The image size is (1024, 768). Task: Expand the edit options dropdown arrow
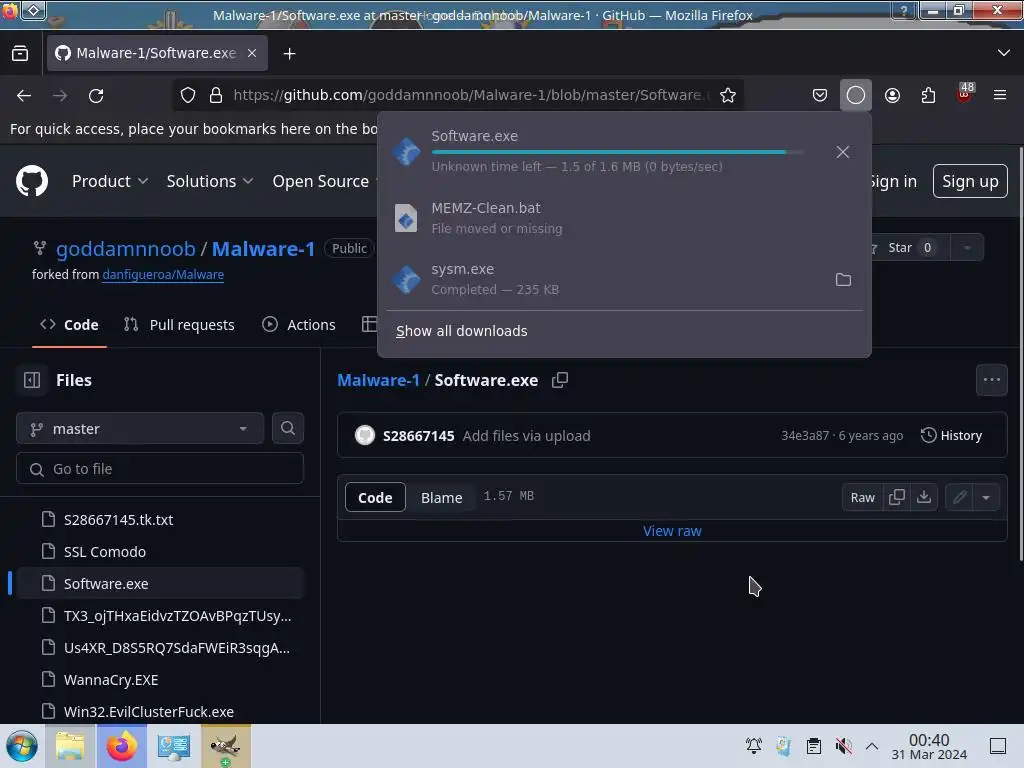click(985, 498)
